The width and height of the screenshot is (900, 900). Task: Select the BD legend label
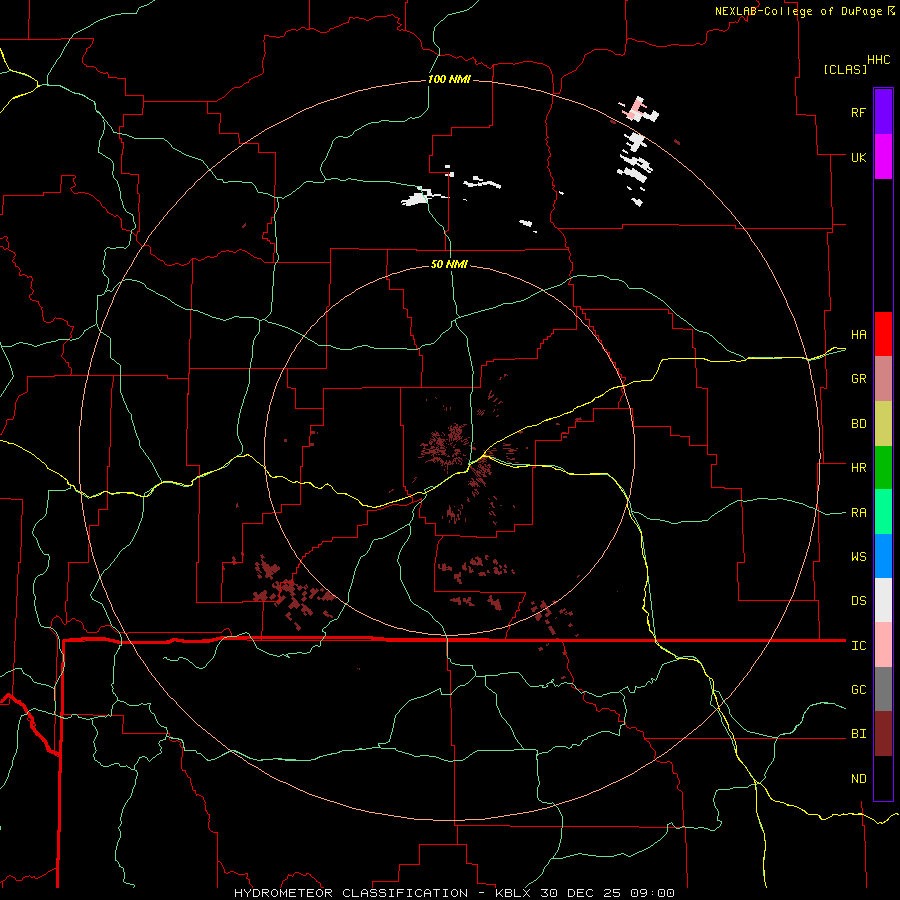[x=858, y=424]
